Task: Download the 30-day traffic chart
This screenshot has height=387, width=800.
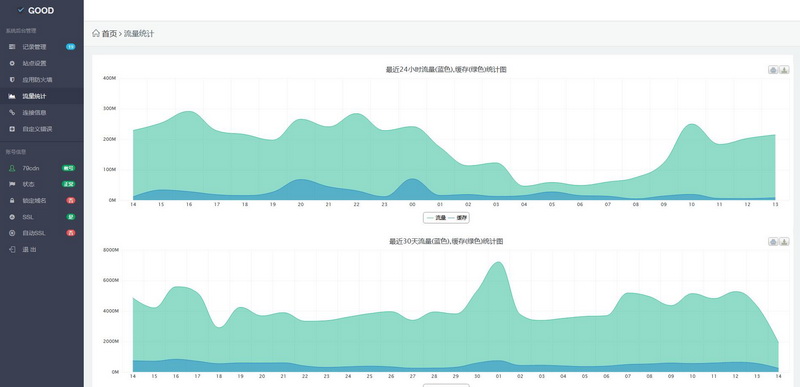Action: click(x=785, y=242)
